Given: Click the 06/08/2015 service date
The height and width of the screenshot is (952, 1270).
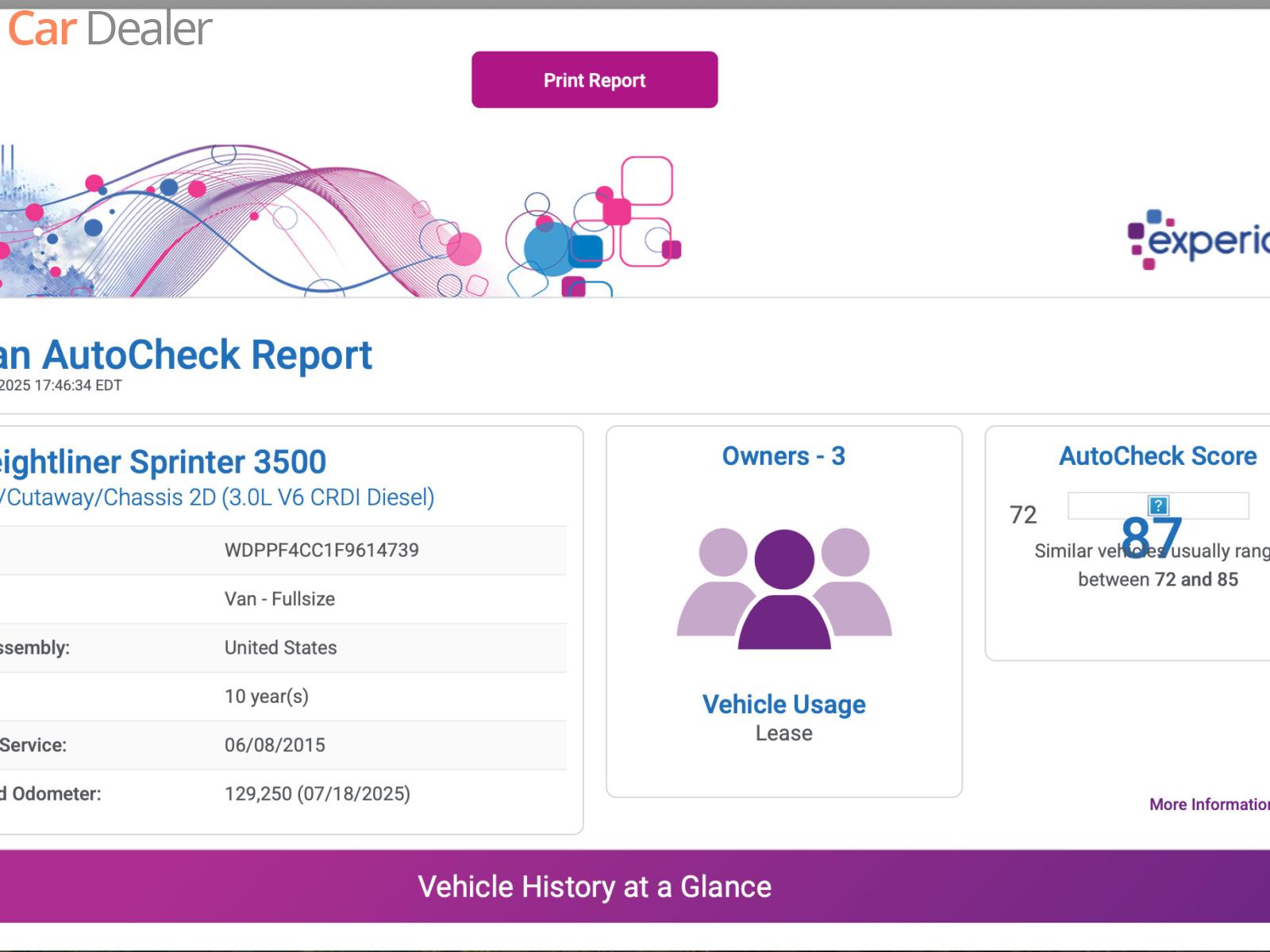Looking at the screenshot, I should pos(275,745).
